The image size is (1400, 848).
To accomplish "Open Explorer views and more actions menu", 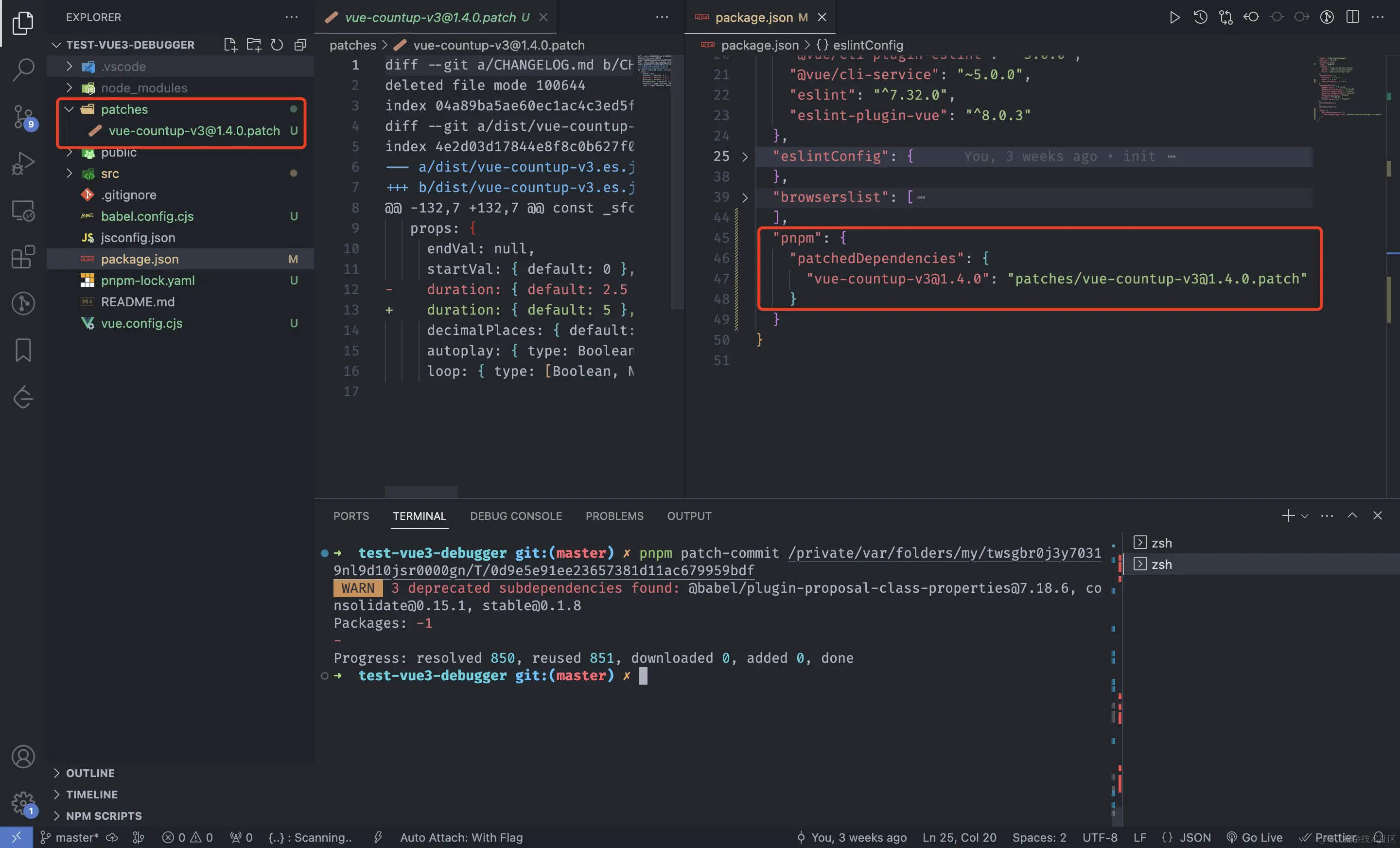I will click(x=292, y=17).
